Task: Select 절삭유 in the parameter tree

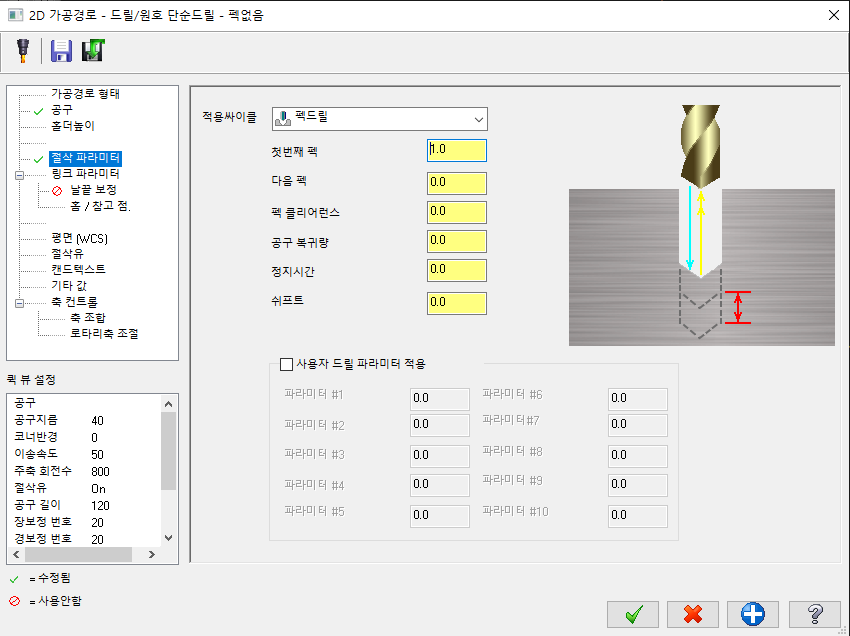Action: [x=65, y=253]
